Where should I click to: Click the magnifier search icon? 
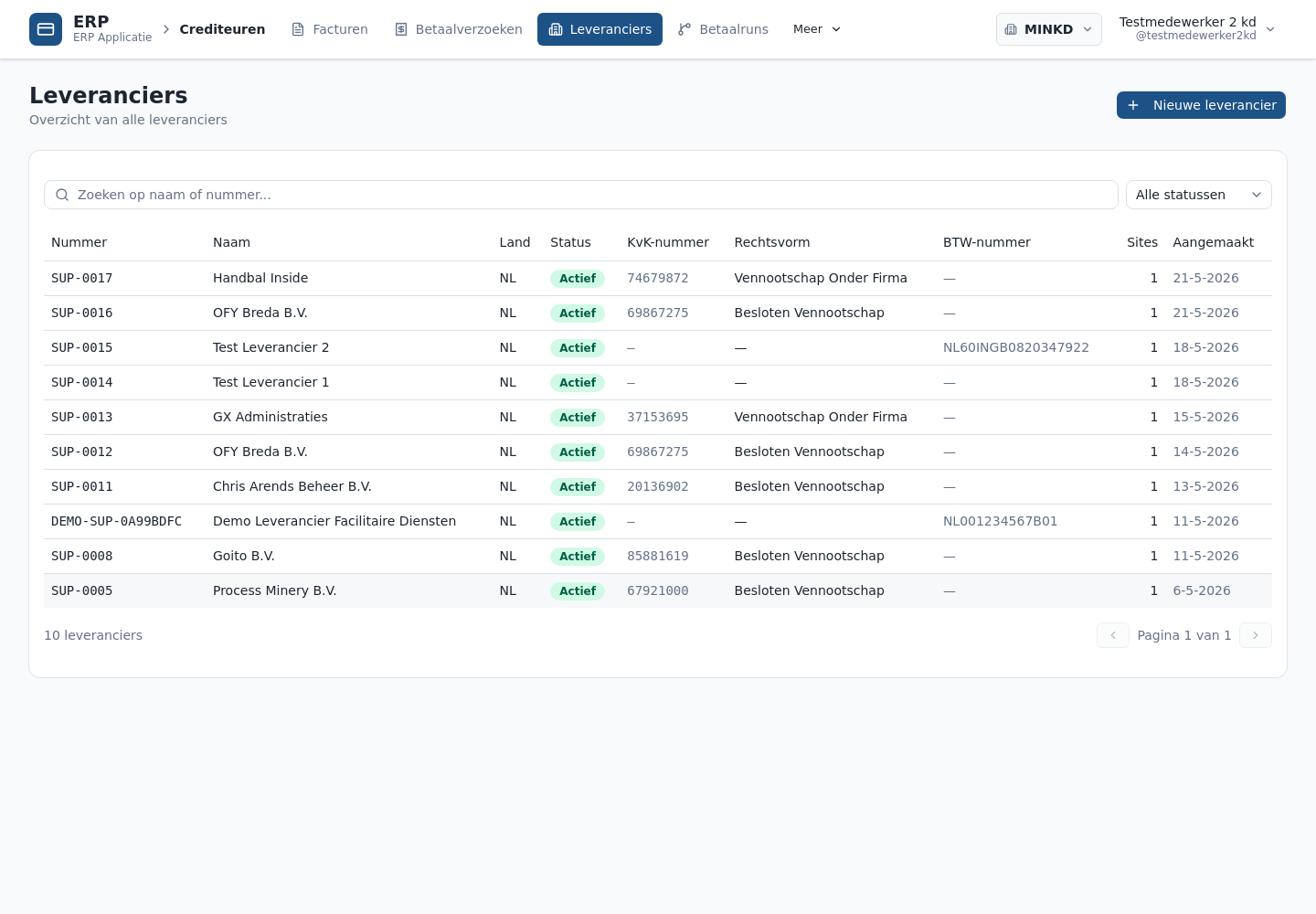[x=62, y=195]
